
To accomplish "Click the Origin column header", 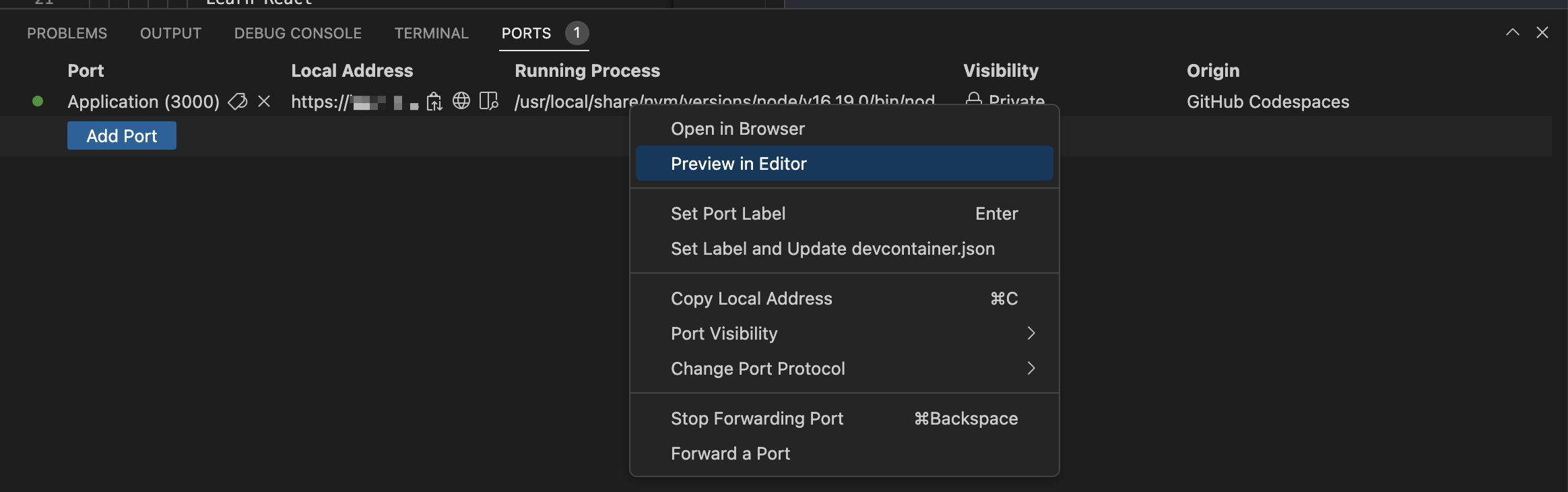I will pyautogui.click(x=1213, y=71).
